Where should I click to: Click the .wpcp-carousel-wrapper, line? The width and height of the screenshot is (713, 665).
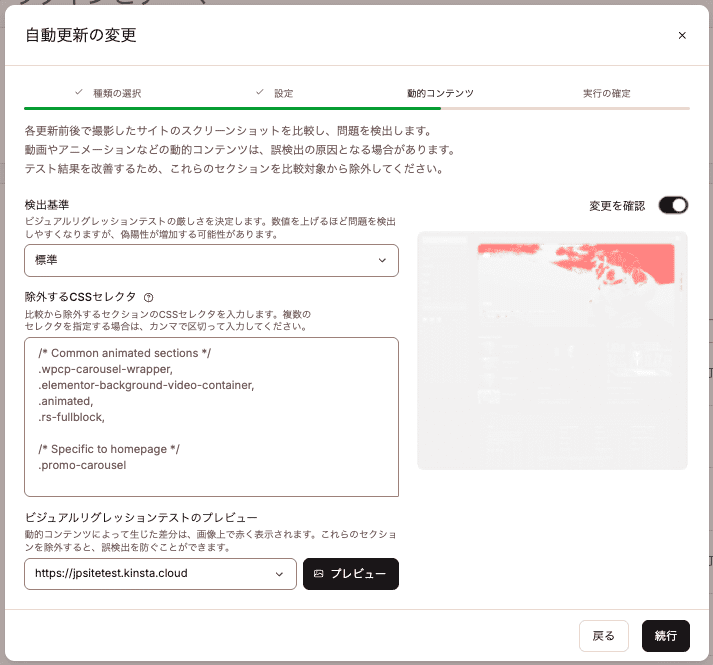coord(105,369)
